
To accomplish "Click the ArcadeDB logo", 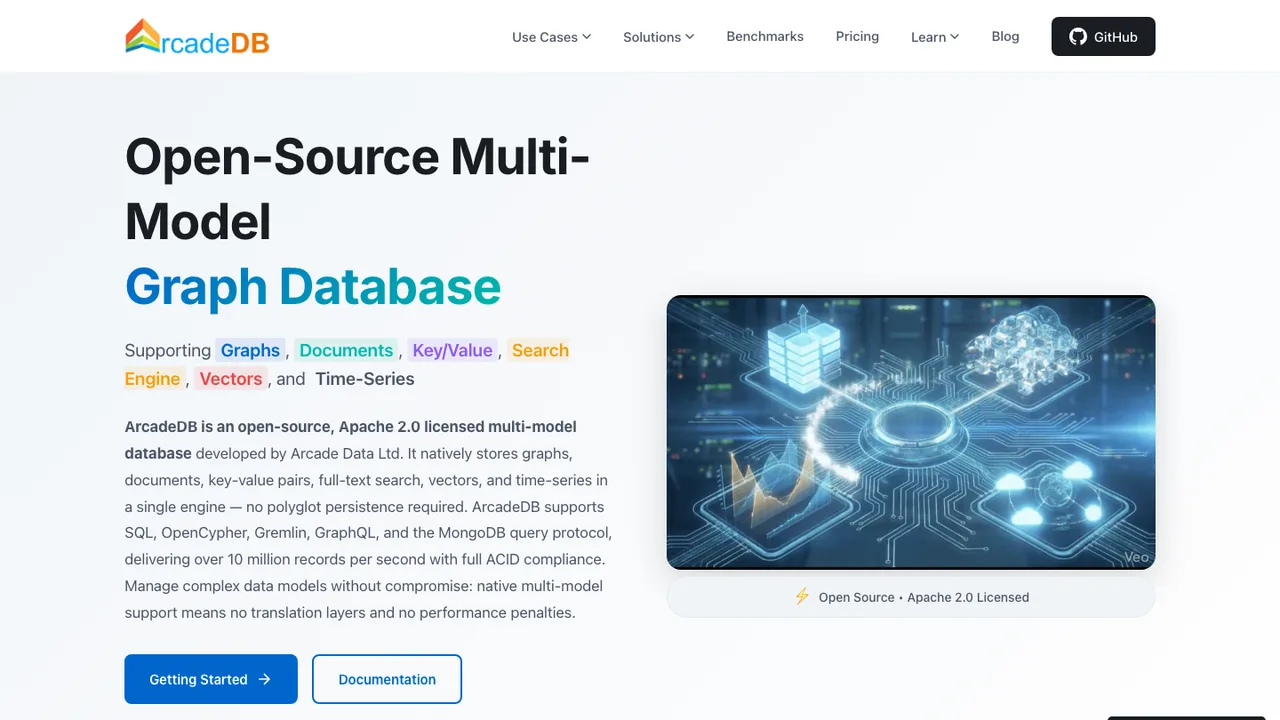I will pyautogui.click(x=197, y=36).
